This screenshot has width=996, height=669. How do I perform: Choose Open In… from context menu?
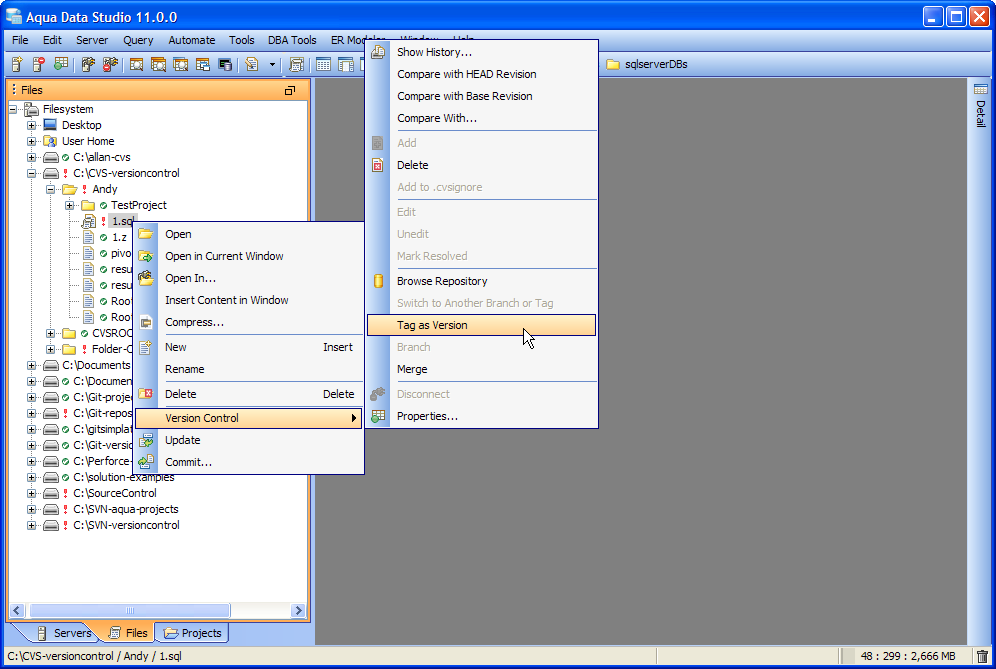(248, 278)
